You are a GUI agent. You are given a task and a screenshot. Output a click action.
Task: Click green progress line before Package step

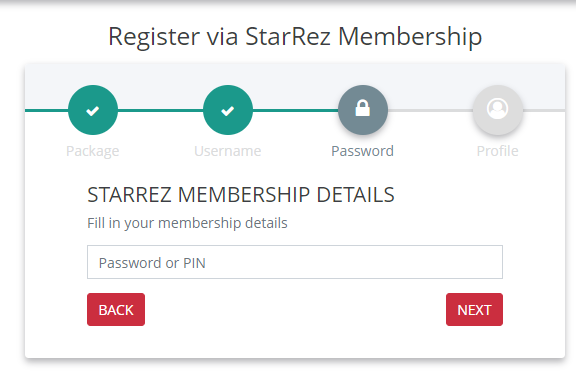[x=46, y=110]
